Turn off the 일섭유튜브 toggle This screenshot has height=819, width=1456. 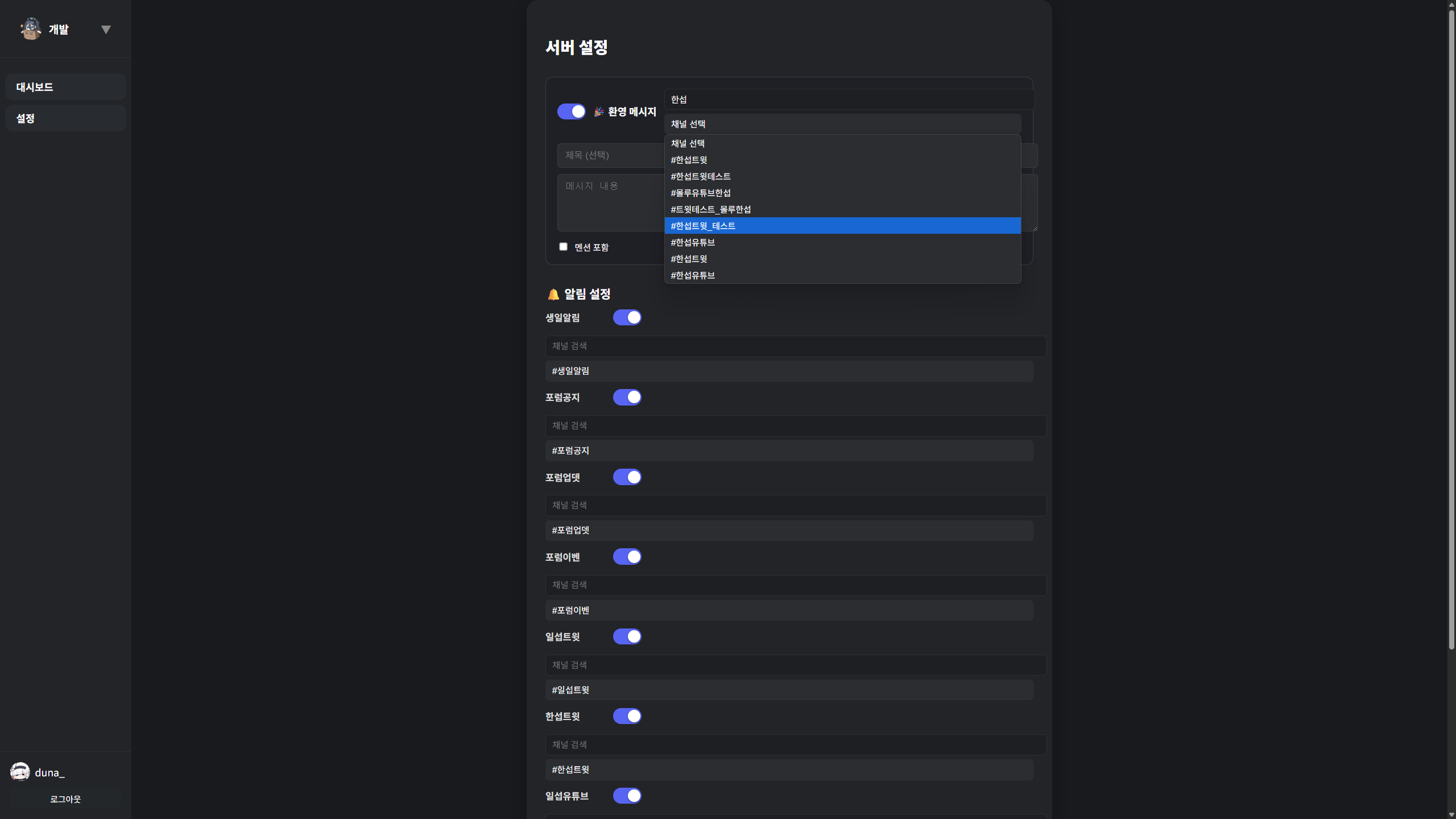pos(627,796)
